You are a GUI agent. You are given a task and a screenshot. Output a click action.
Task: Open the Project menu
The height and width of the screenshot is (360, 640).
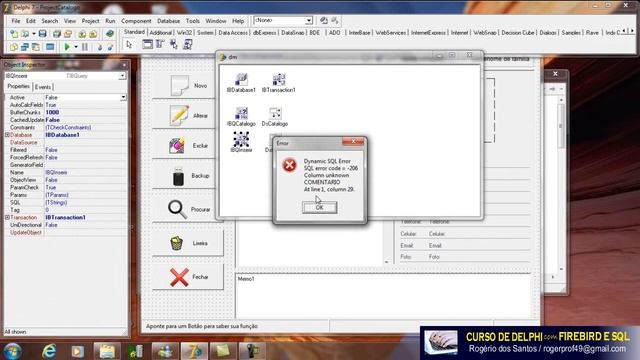(90, 21)
